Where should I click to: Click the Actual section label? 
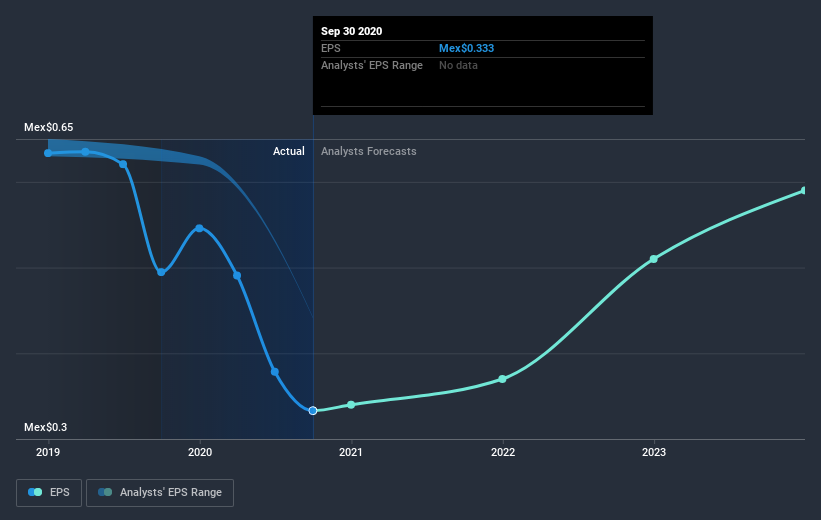(x=289, y=151)
